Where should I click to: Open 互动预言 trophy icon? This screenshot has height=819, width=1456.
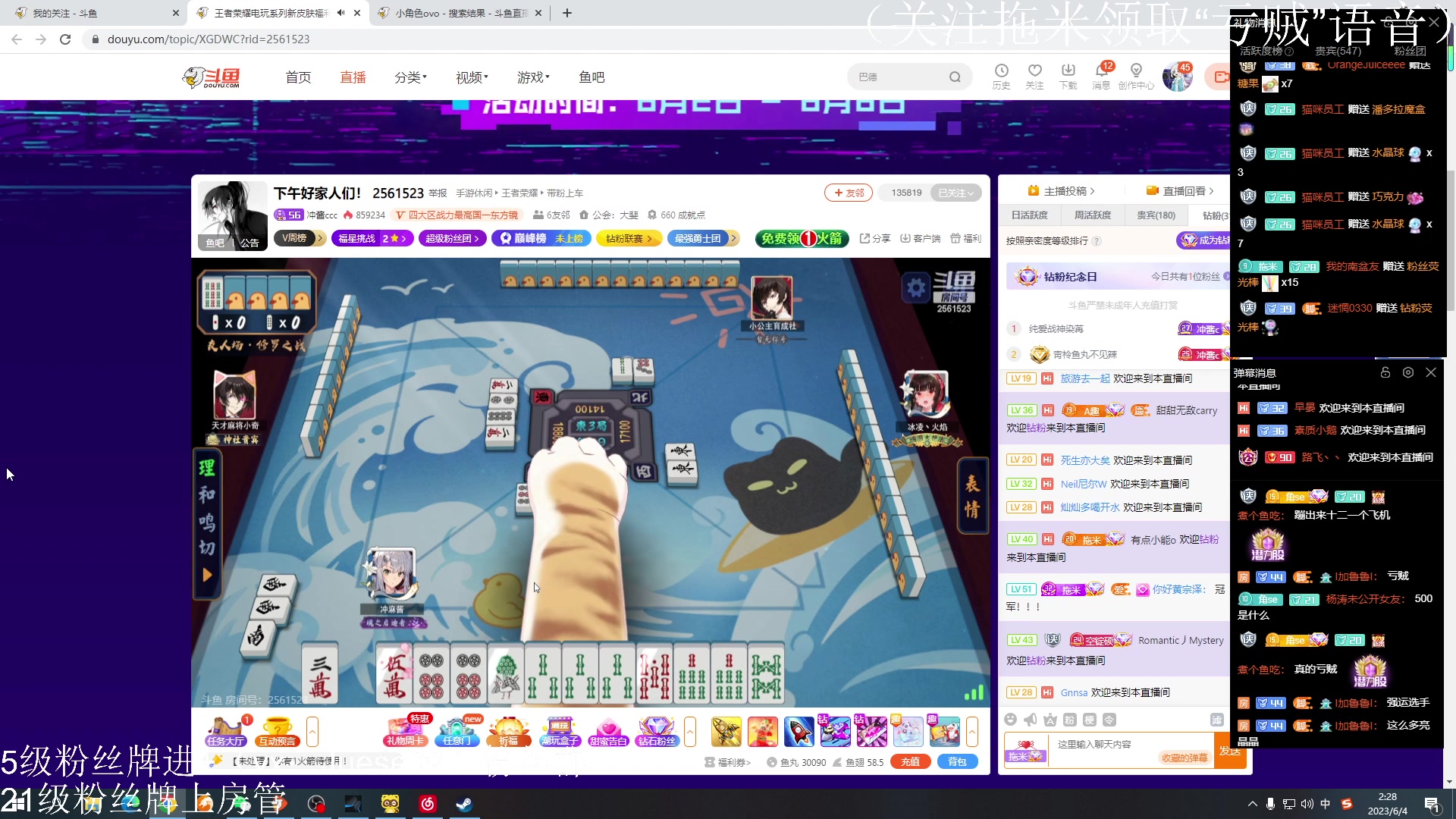[276, 731]
